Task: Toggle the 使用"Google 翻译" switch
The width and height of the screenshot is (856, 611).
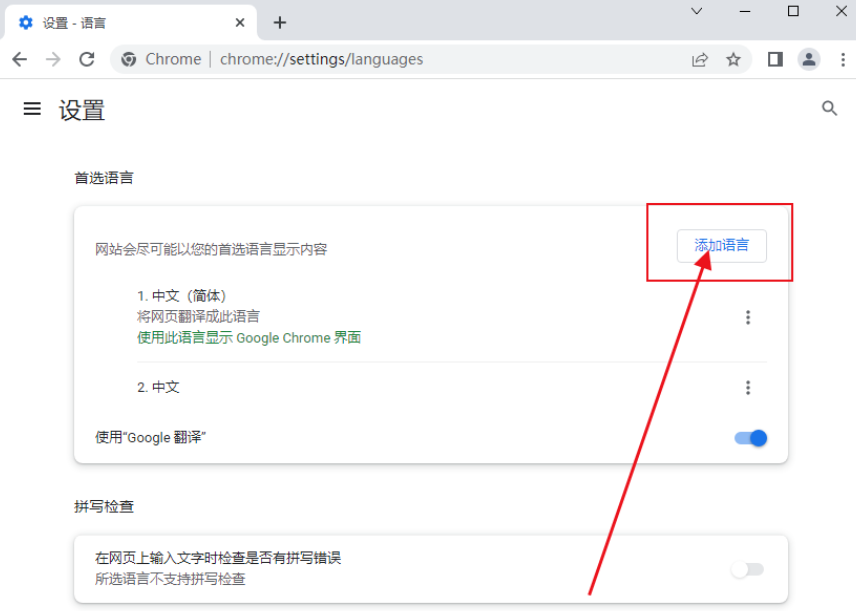Action: coord(751,438)
